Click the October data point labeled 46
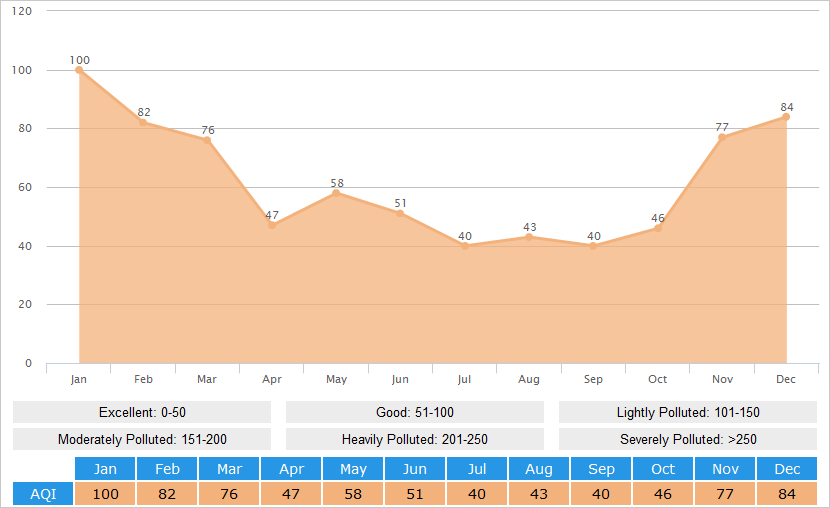830x508 pixels. (x=657, y=228)
